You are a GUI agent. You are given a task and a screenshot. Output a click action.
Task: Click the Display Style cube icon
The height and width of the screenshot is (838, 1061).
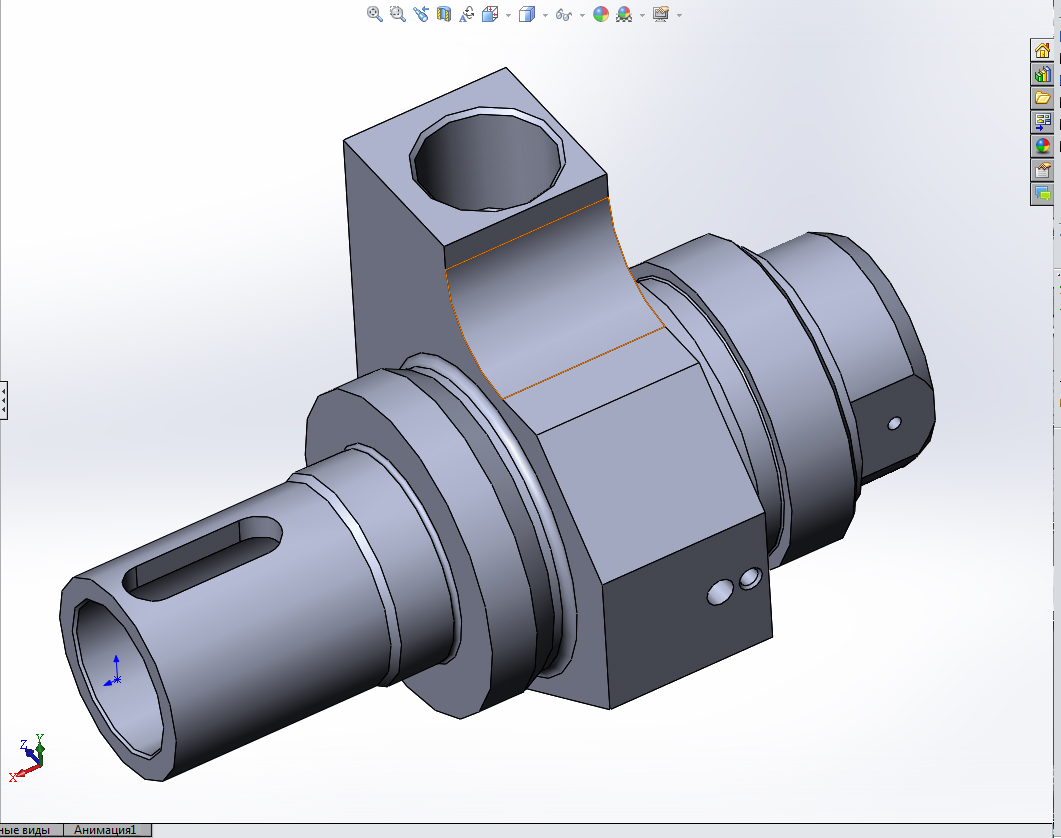tap(526, 14)
